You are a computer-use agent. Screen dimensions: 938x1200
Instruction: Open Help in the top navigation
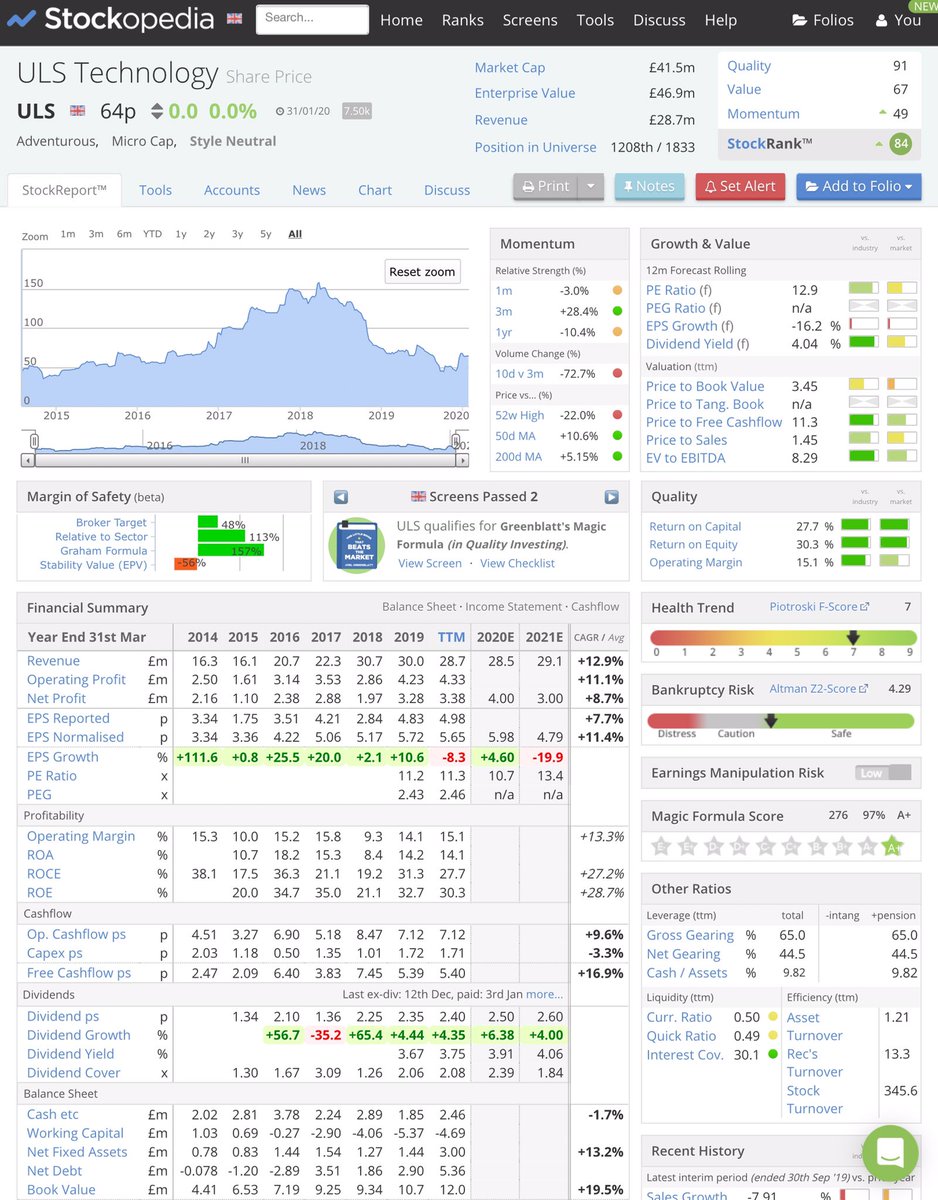pyautogui.click(x=720, y=20)
